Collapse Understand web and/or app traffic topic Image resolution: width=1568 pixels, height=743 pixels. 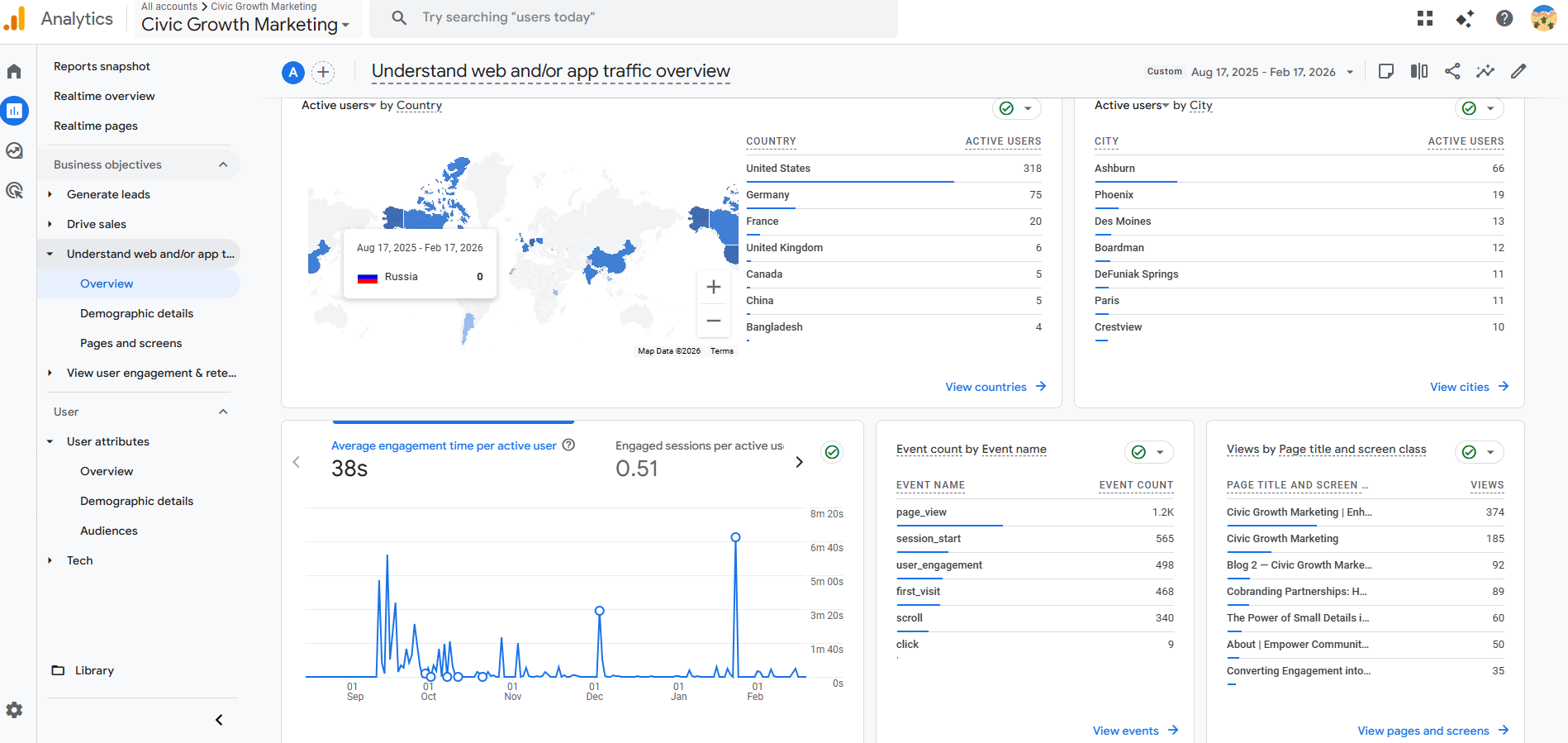coord(50,254)
